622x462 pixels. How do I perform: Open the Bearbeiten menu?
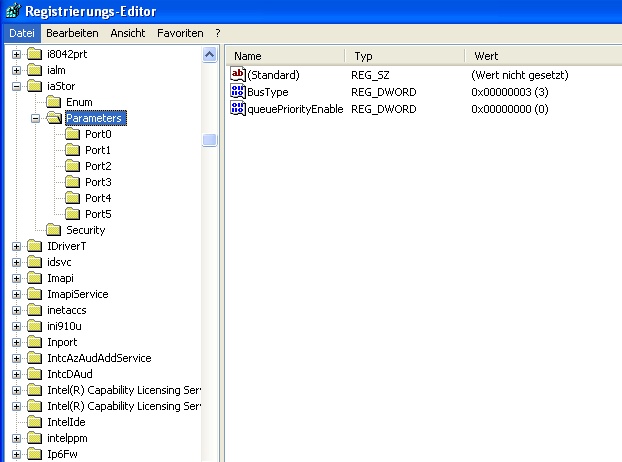point(72,33)
